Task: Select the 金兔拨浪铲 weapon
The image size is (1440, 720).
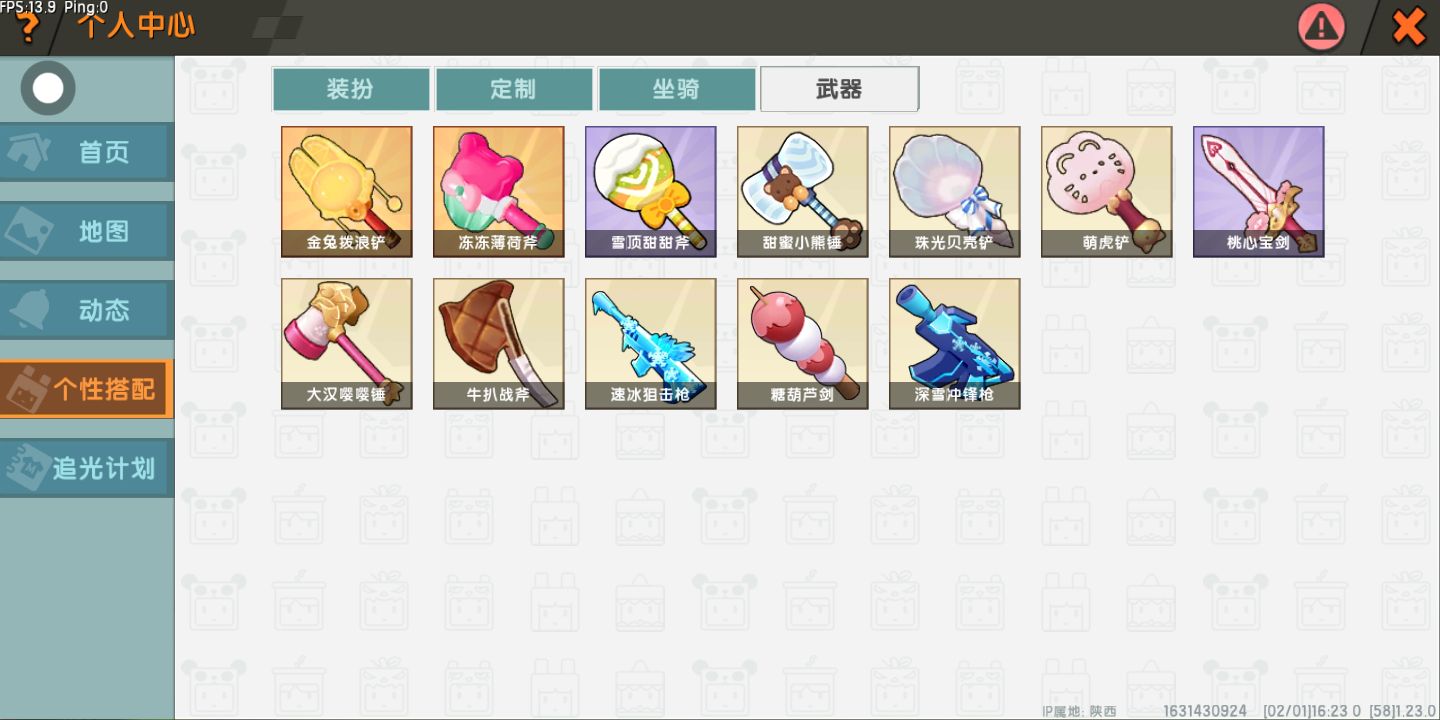Action: pos(347,192)
